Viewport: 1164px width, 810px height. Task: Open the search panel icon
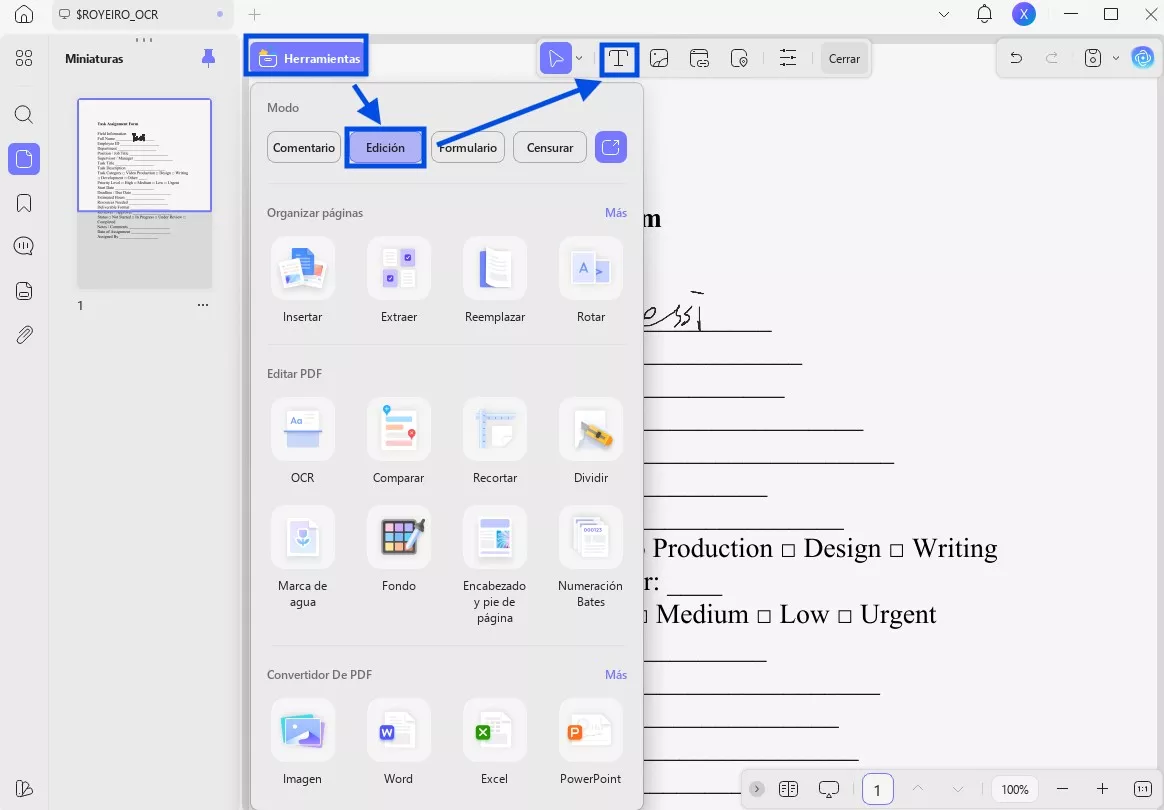click(24, 114)
